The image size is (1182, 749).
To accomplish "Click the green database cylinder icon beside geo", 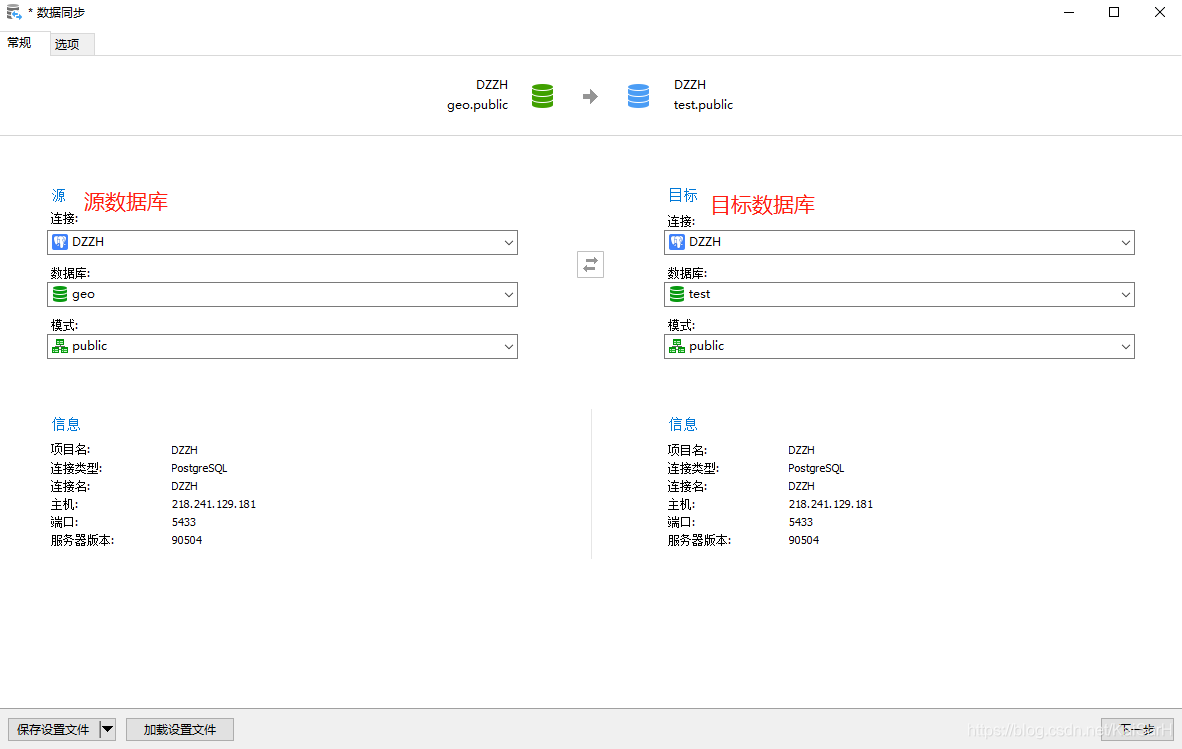I will 59,294.
